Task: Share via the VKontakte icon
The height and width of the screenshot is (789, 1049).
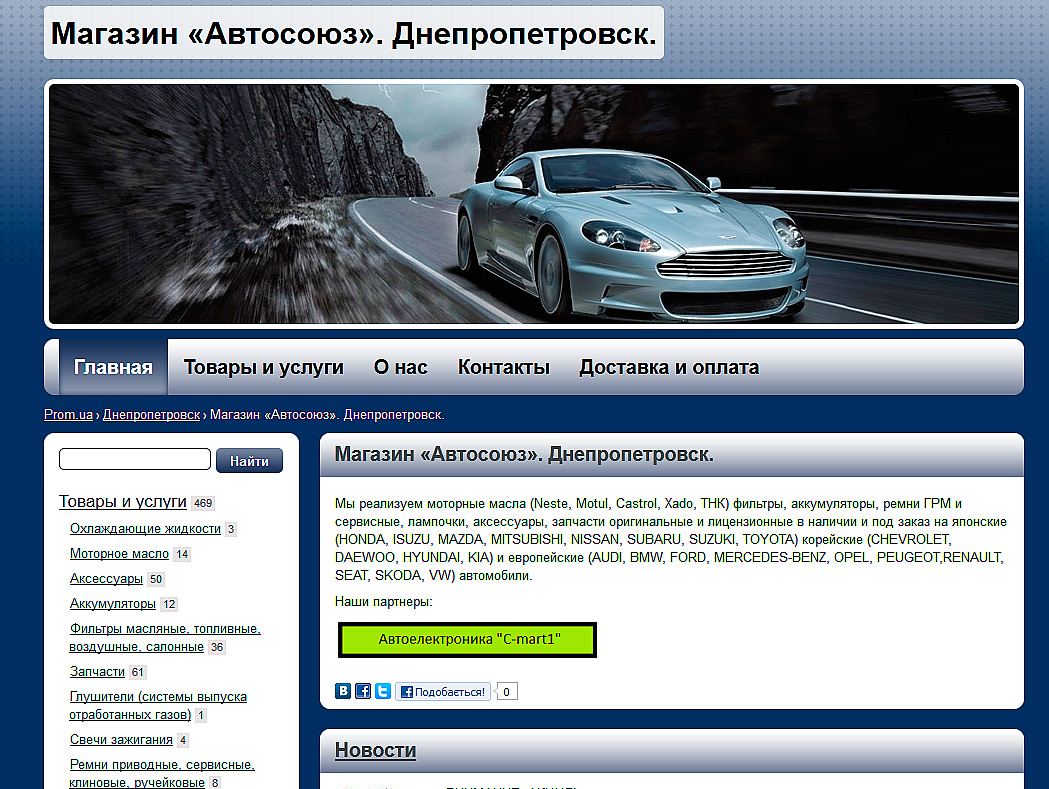Action: click(x=343, y=691)
